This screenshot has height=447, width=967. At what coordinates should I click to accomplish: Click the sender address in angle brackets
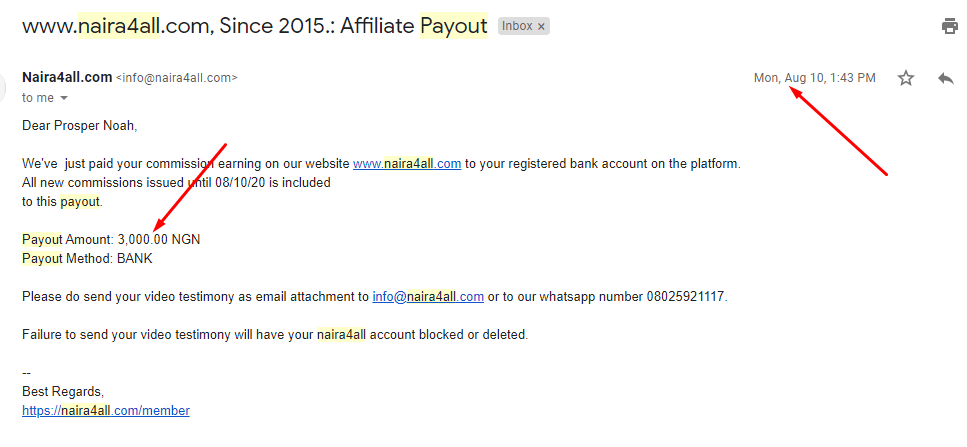click(177, 78)
